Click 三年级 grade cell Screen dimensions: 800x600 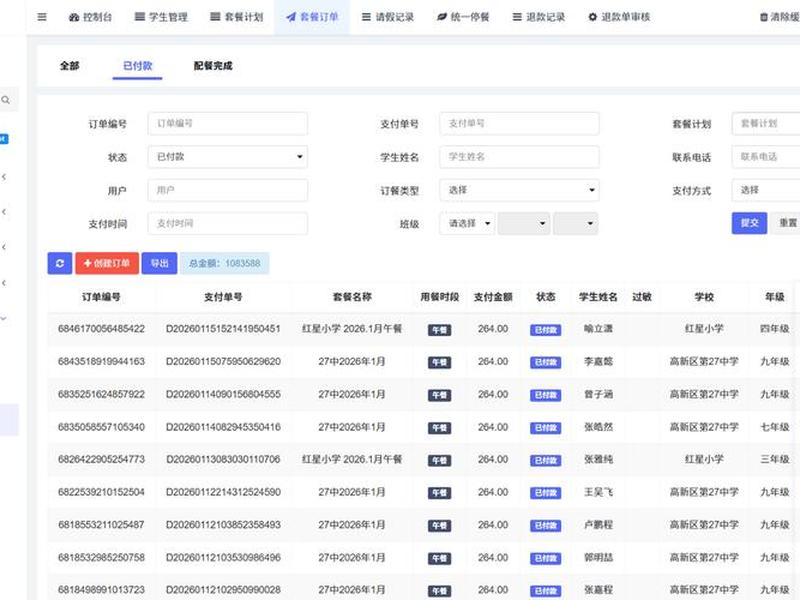774,459
